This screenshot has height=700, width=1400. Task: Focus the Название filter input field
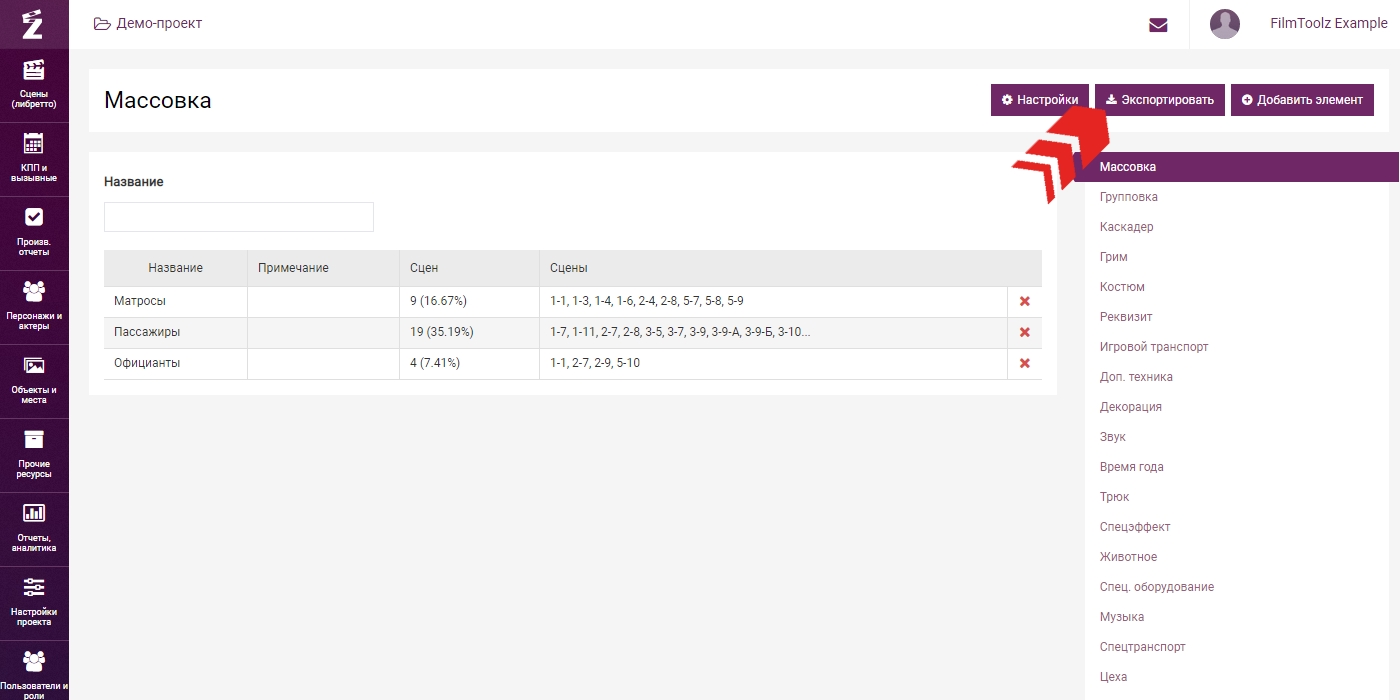click(x=239, y=217)
